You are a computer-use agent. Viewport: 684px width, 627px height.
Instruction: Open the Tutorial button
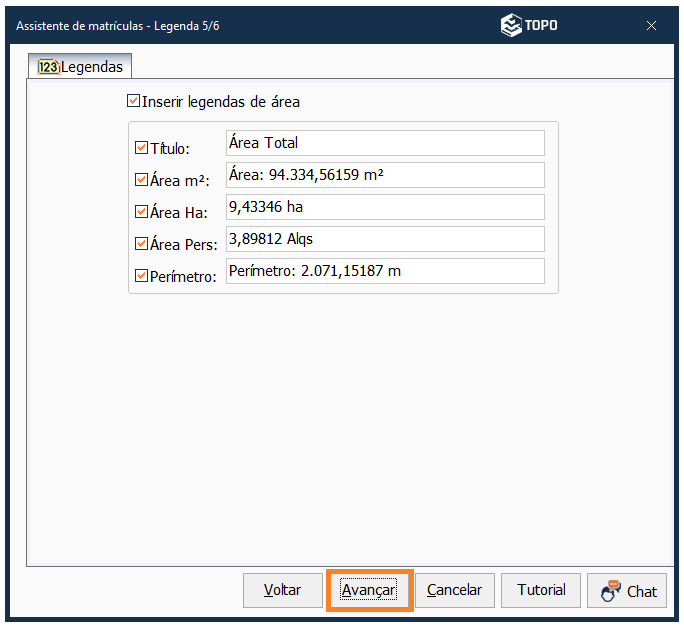coord(541,590)
